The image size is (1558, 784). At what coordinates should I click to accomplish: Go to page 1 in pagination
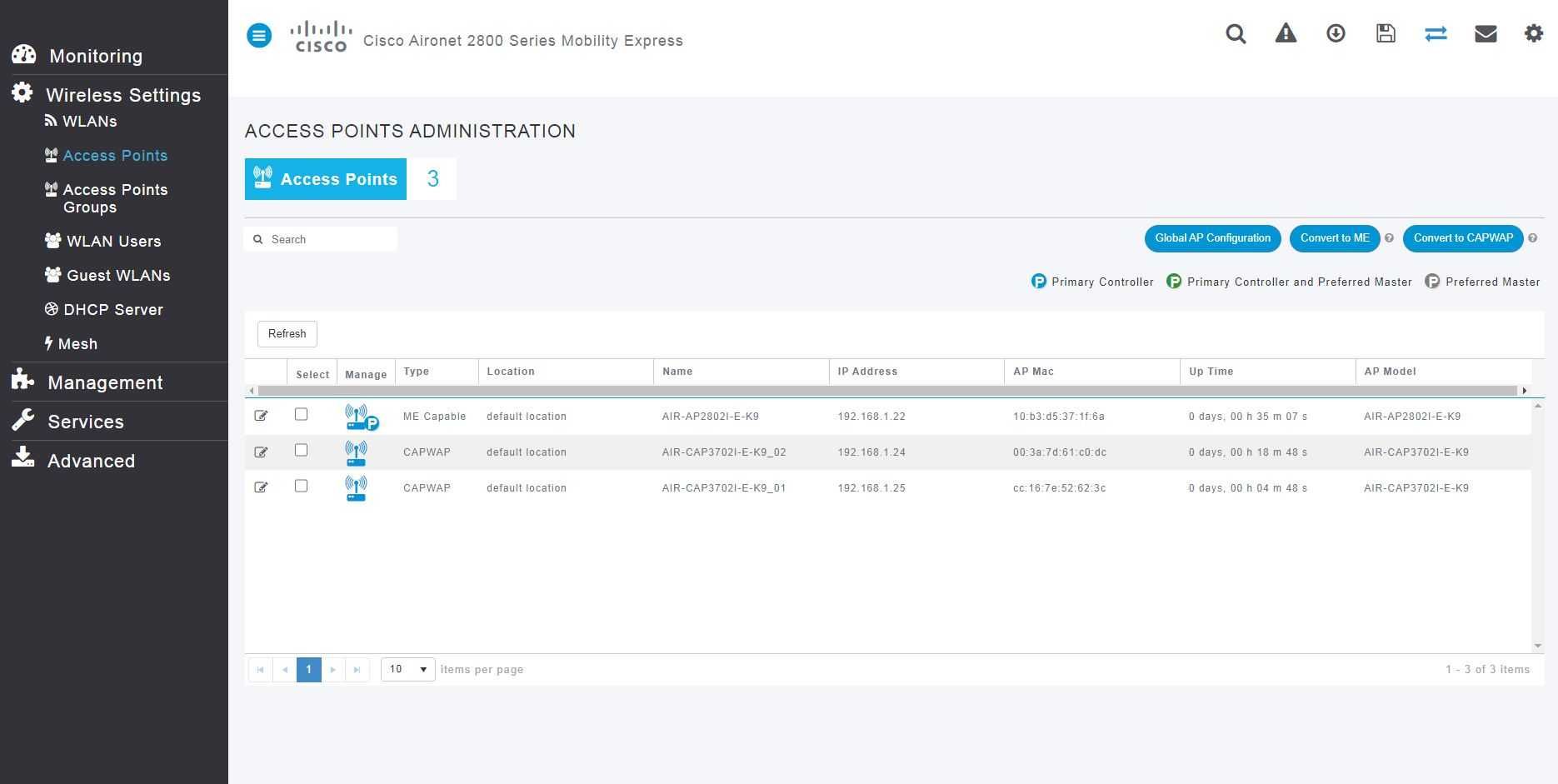click(x=309, y=669)
